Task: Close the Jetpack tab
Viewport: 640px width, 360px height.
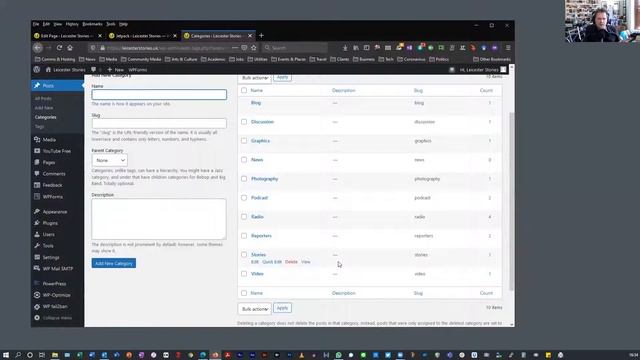Action: point(175,36)
